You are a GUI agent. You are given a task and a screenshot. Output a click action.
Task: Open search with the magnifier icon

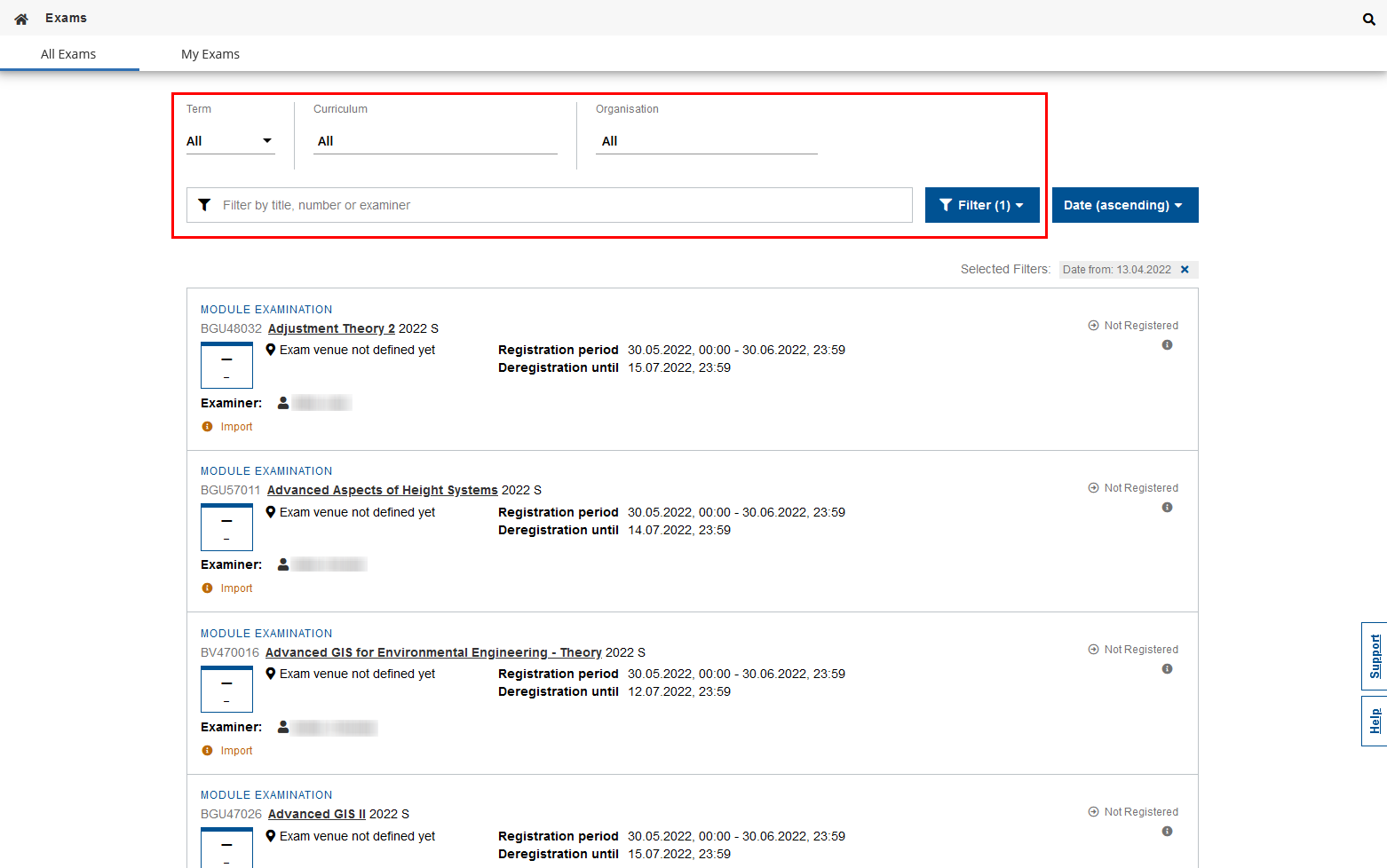(x=1368, y=19)
